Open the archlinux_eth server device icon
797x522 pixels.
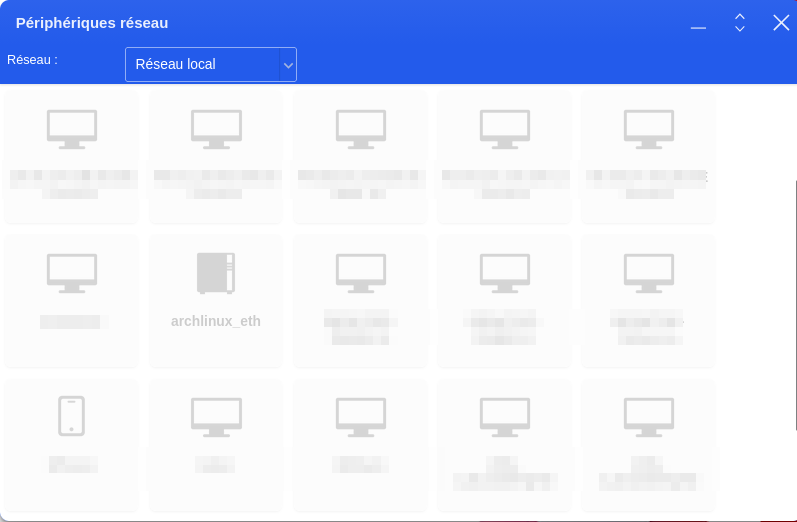pyautogui.click(x=215, y=273)
